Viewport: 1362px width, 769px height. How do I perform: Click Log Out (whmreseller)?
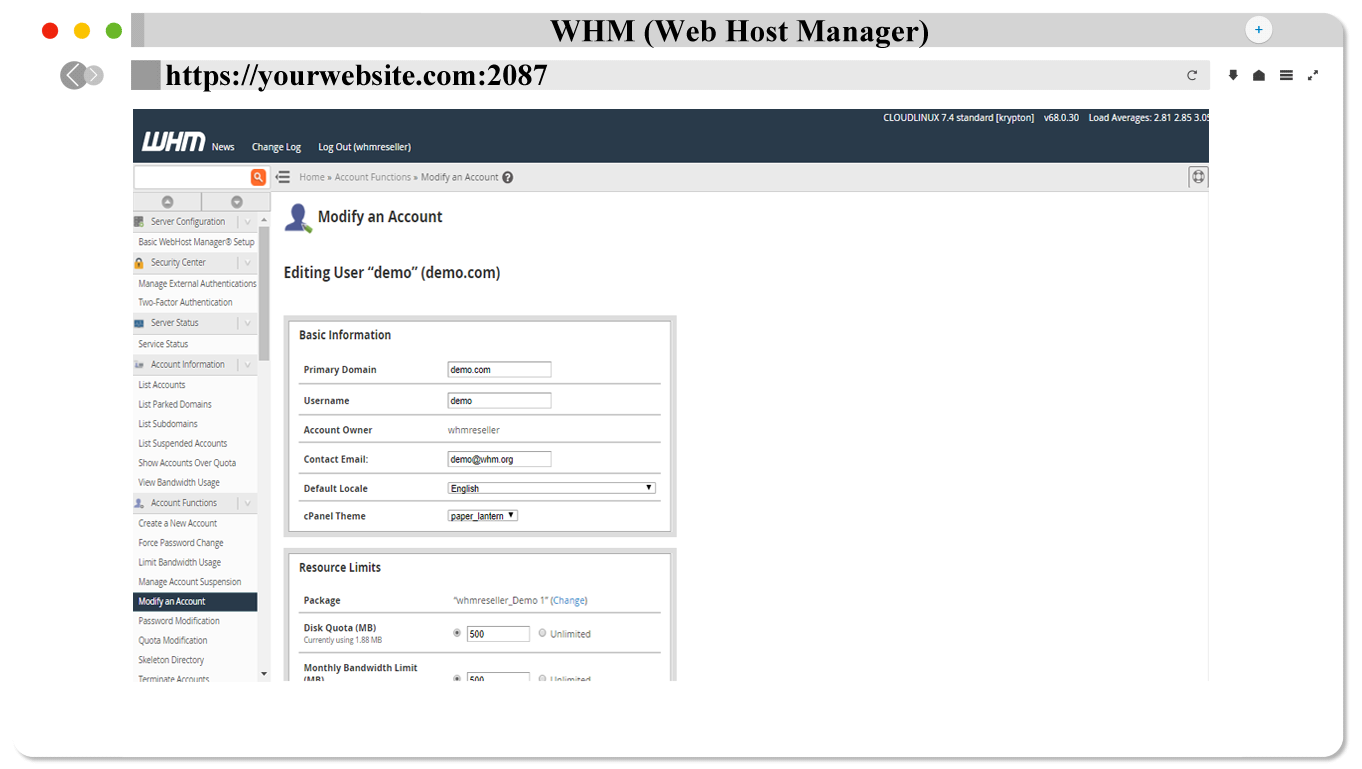click(x=364, y=147)
